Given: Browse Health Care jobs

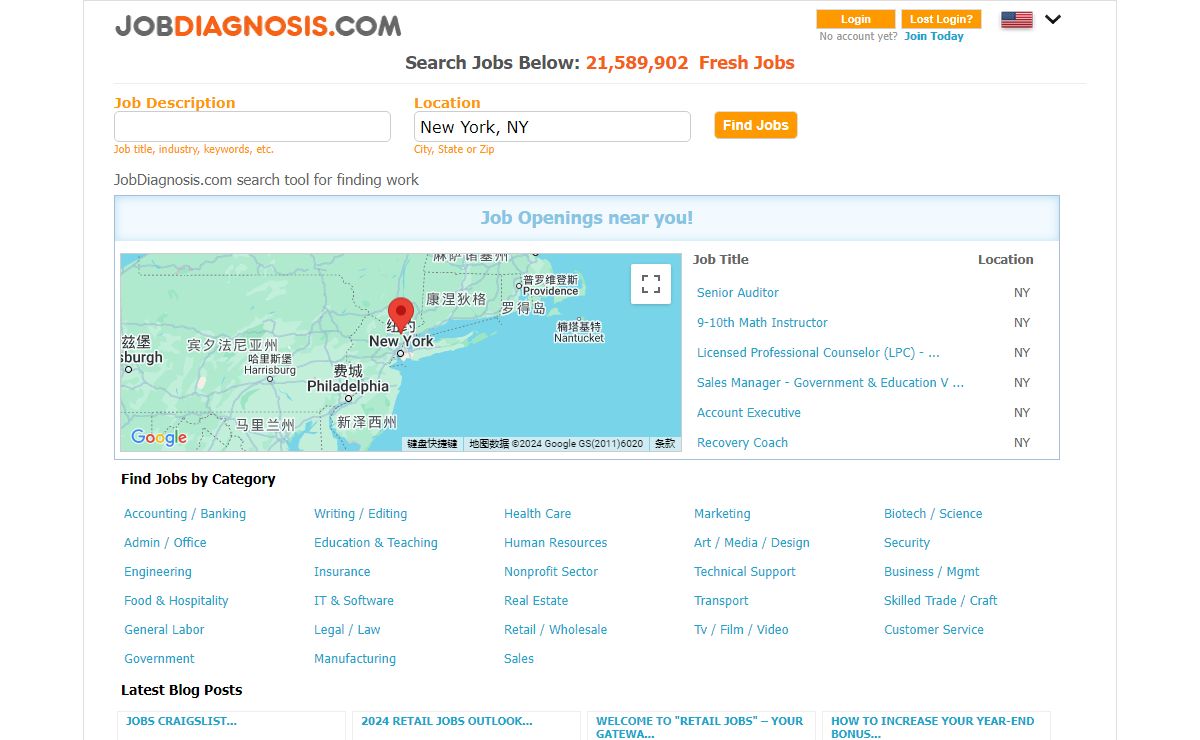Looking at the screenshot, I should [x=537, y=514].
